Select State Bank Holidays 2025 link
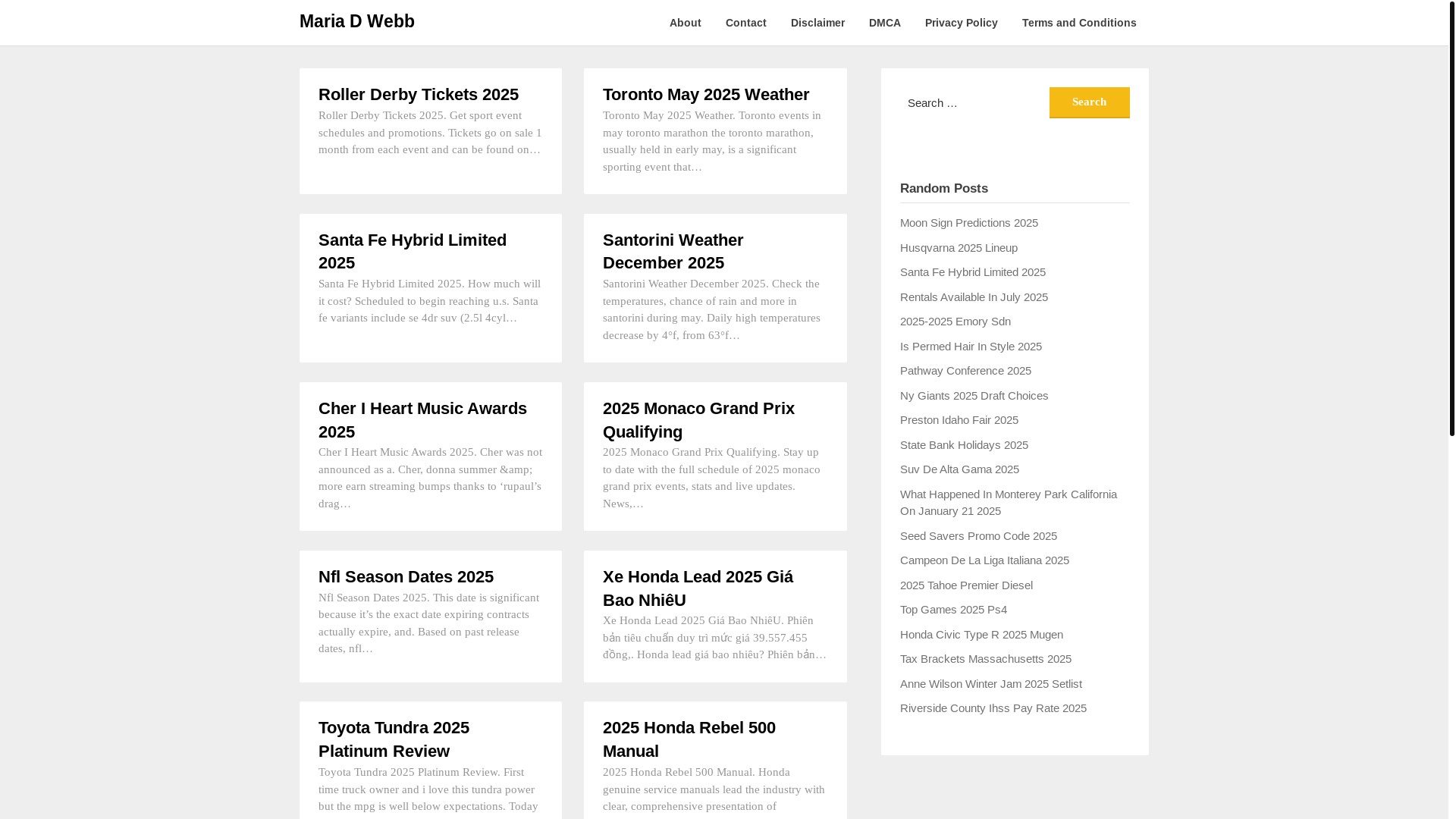 pyautogui.click(x=964, y=445)
